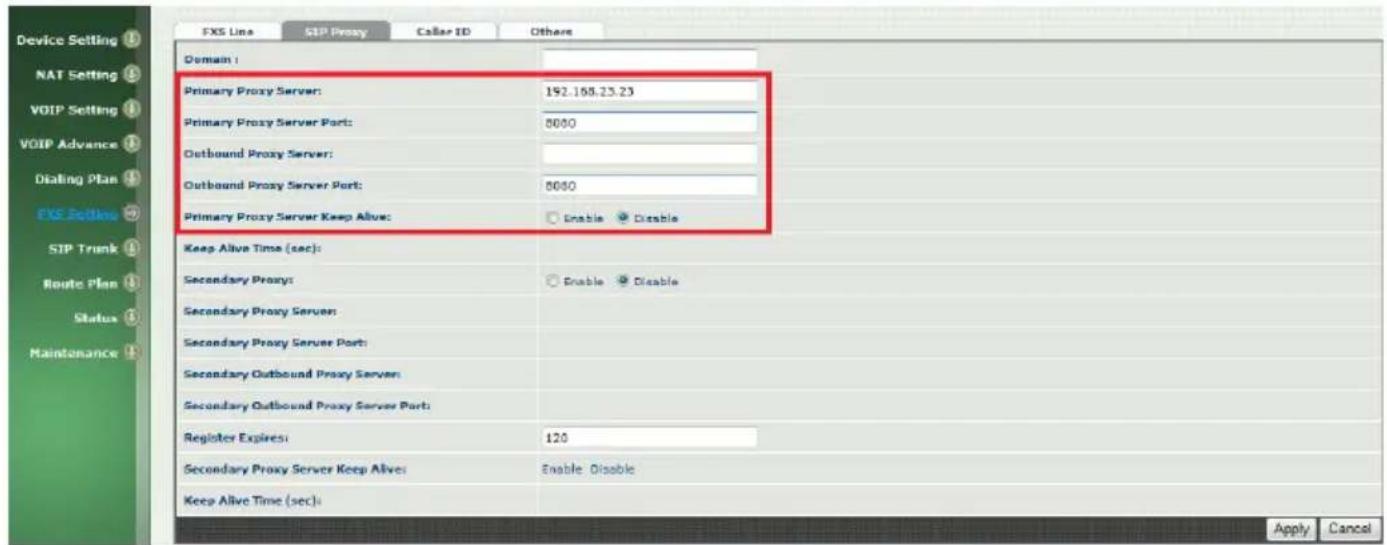
Task: Open the Status menu
Action: [x=98, y=318]
